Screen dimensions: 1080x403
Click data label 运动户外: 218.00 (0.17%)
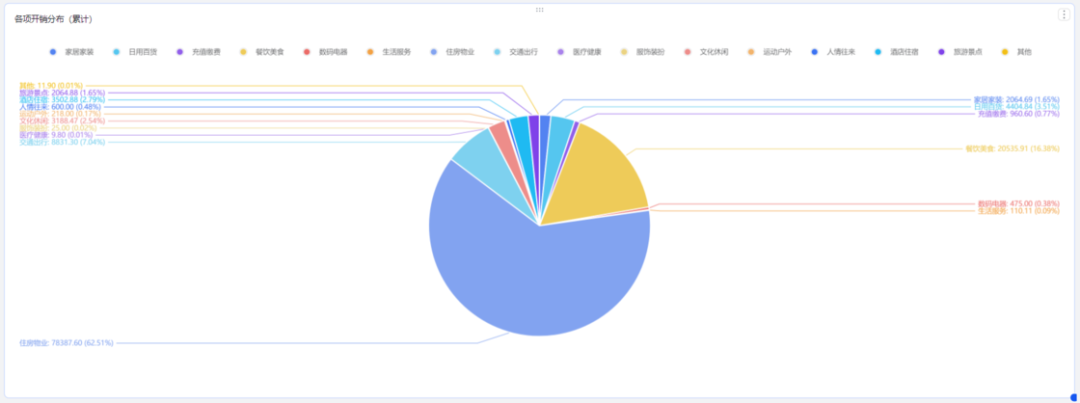click(x=60, y=114)
